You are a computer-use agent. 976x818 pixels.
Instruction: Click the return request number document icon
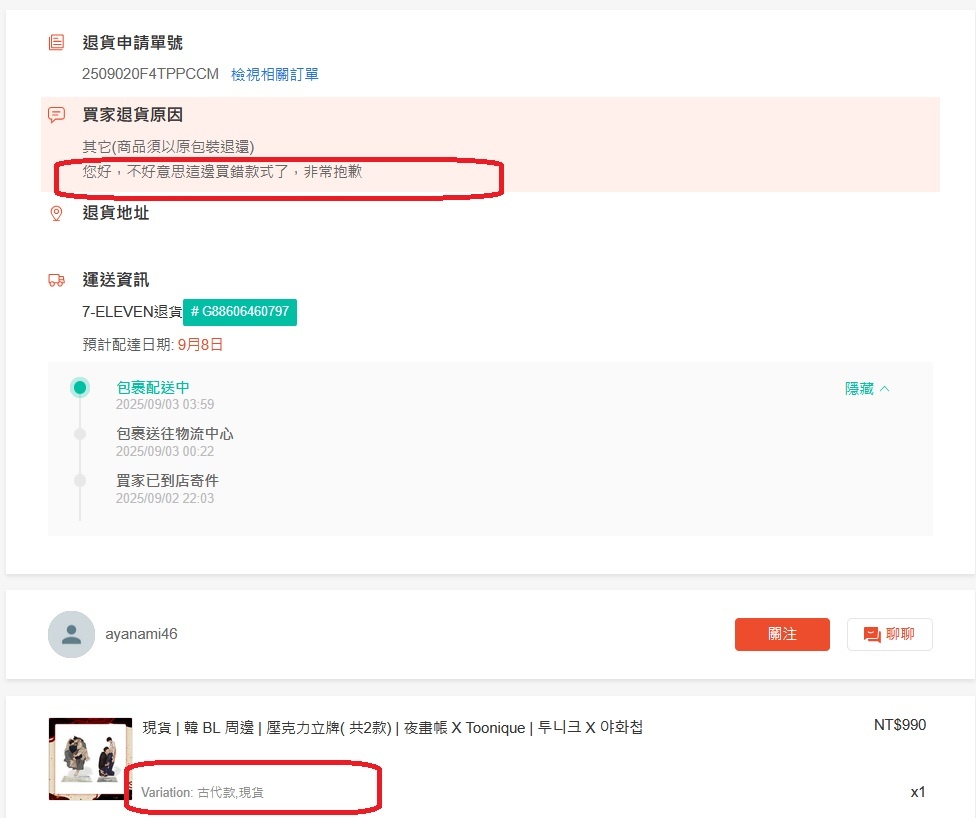56,42
